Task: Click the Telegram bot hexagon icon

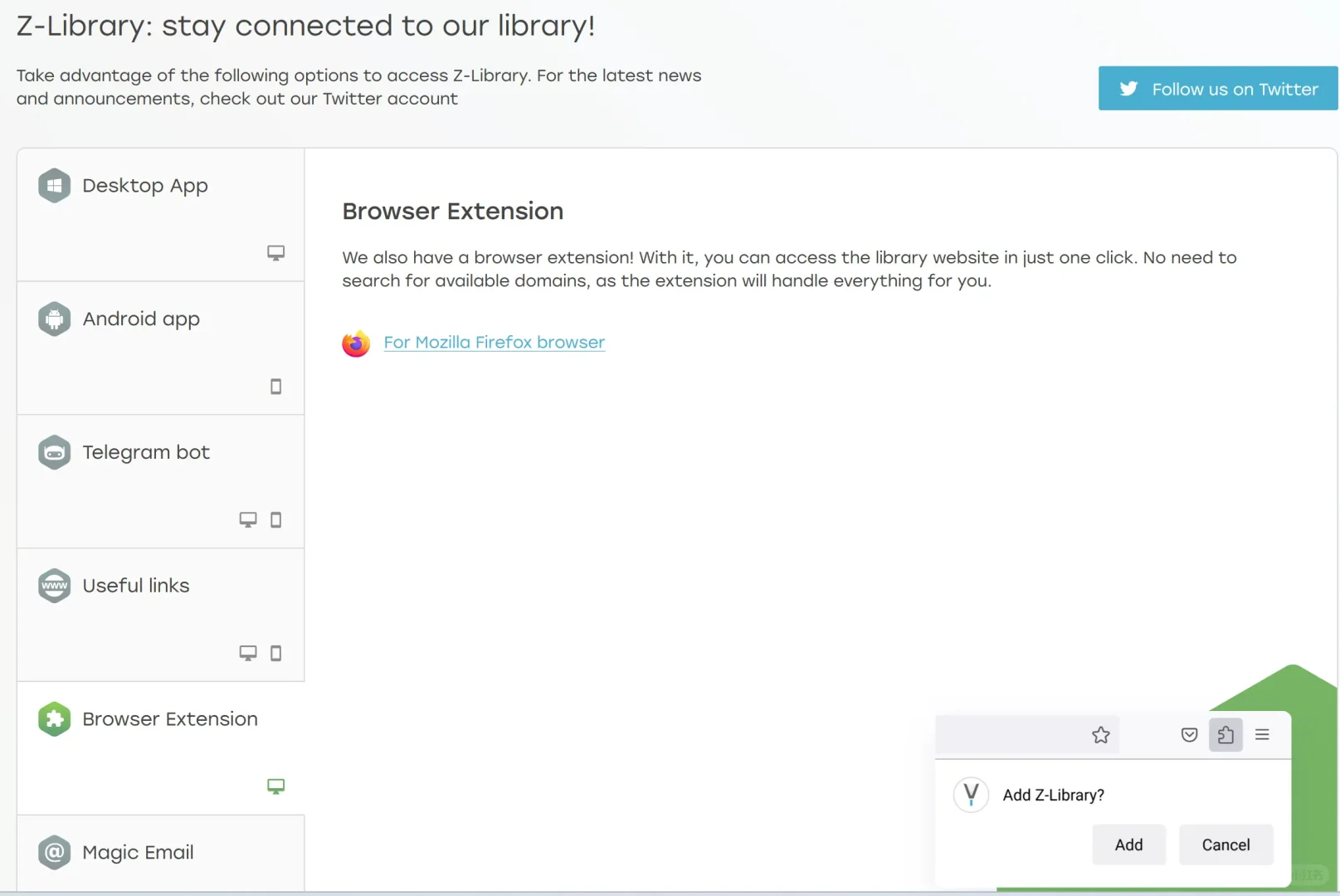Action: click(54, 452)
